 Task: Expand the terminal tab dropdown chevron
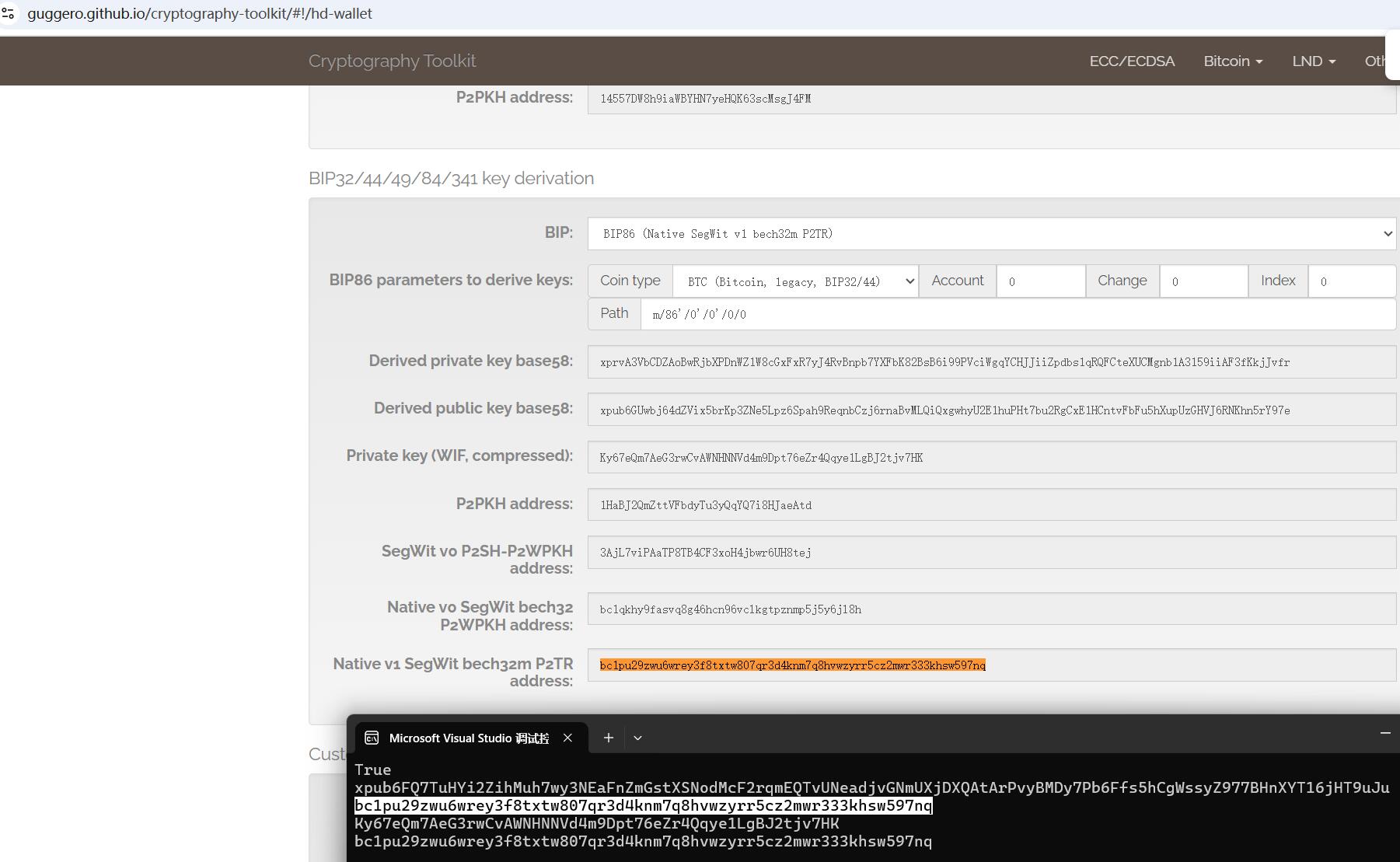[x=637, y=738]
